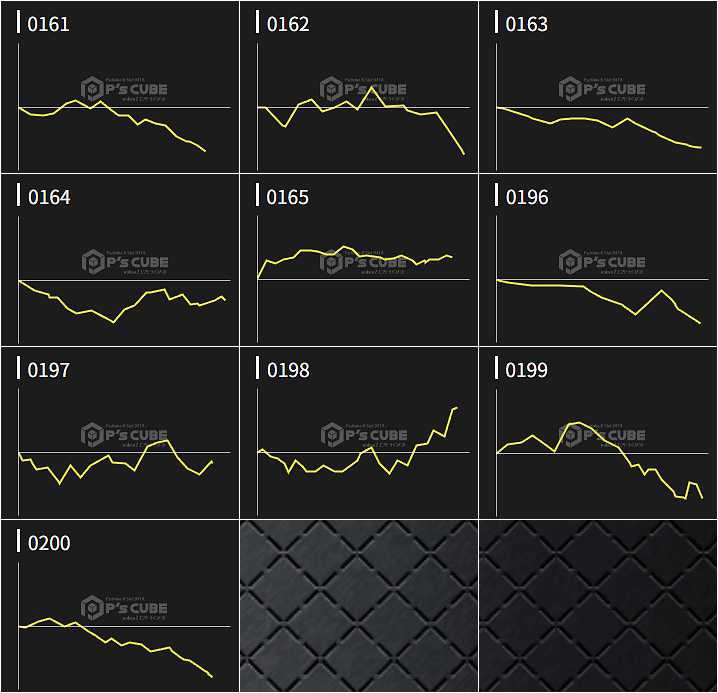Click the 0161 number label

(48, 24)
